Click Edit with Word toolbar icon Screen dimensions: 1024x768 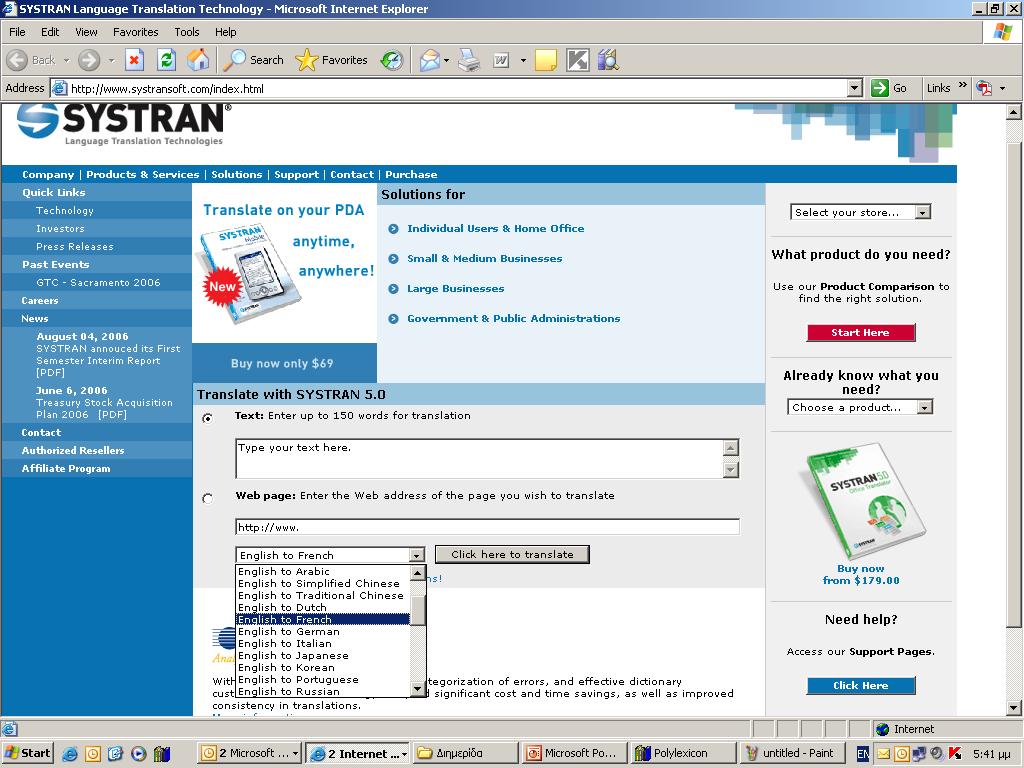(501, 60)
